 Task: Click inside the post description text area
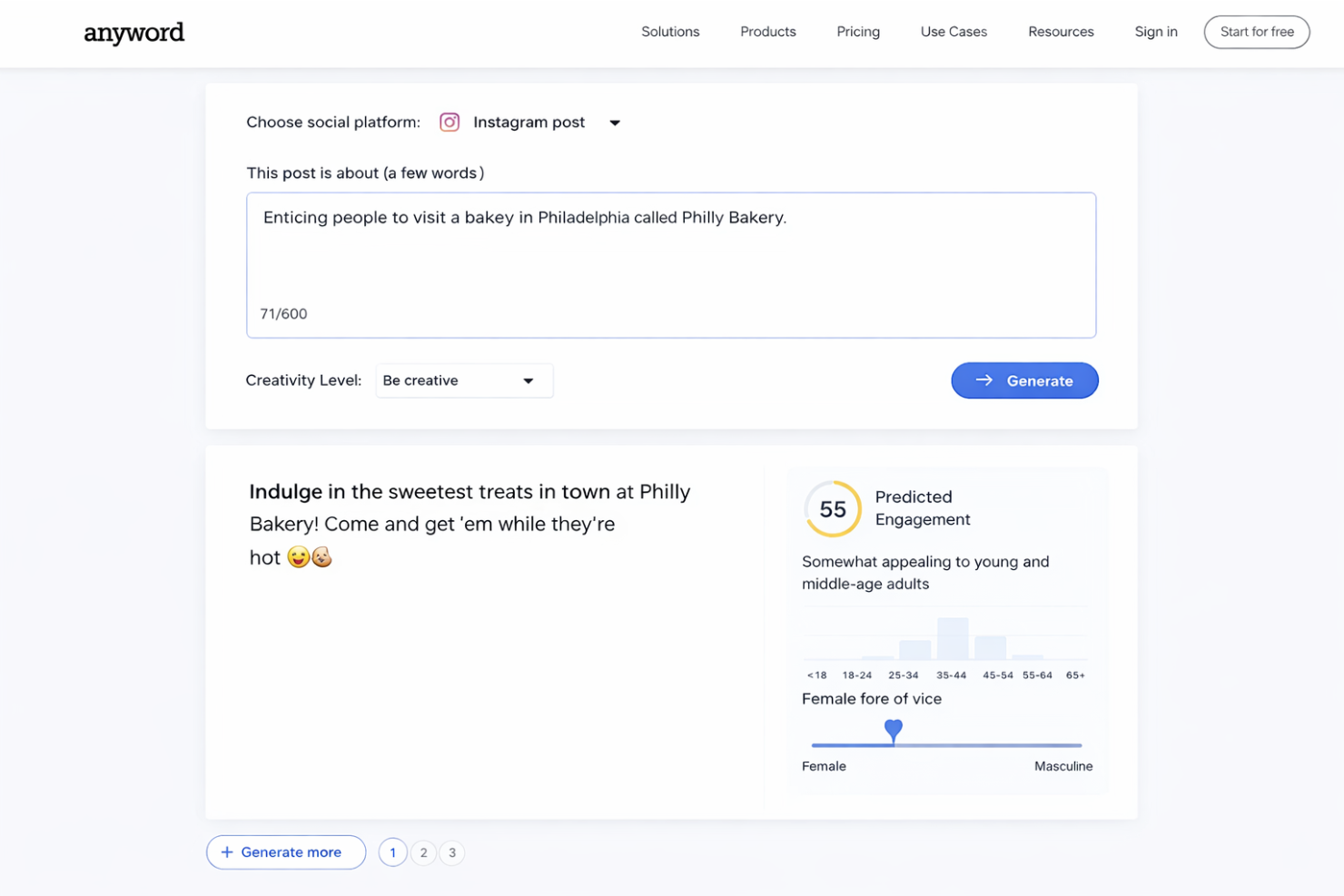670,263
